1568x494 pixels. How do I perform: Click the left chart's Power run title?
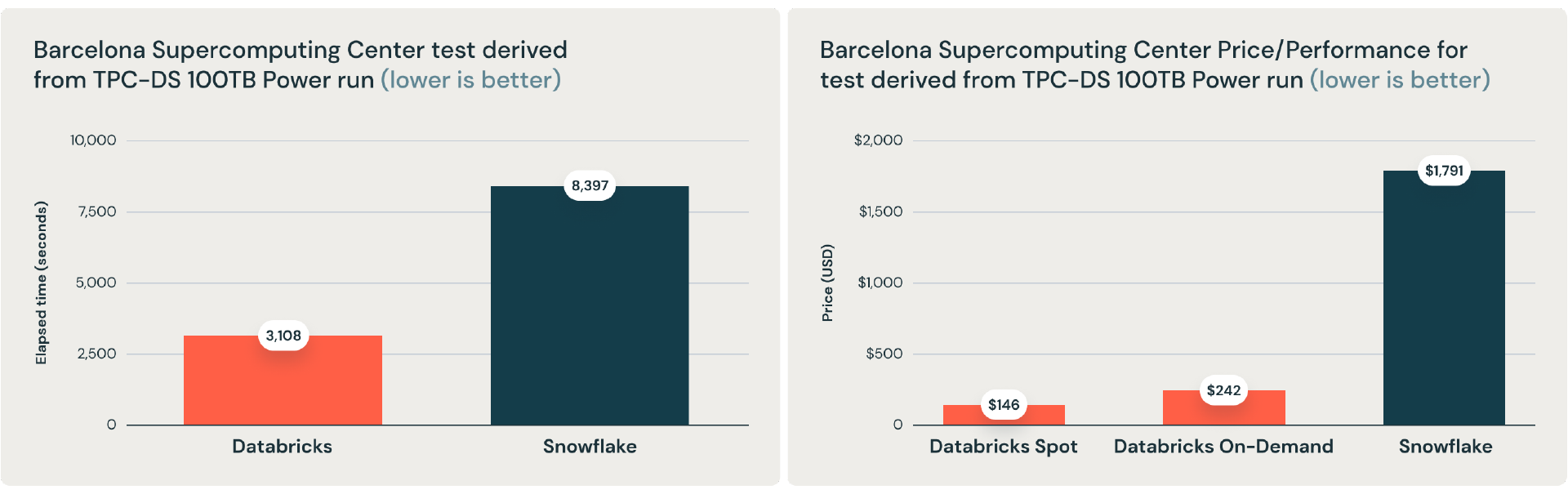[x=300, y=65]
